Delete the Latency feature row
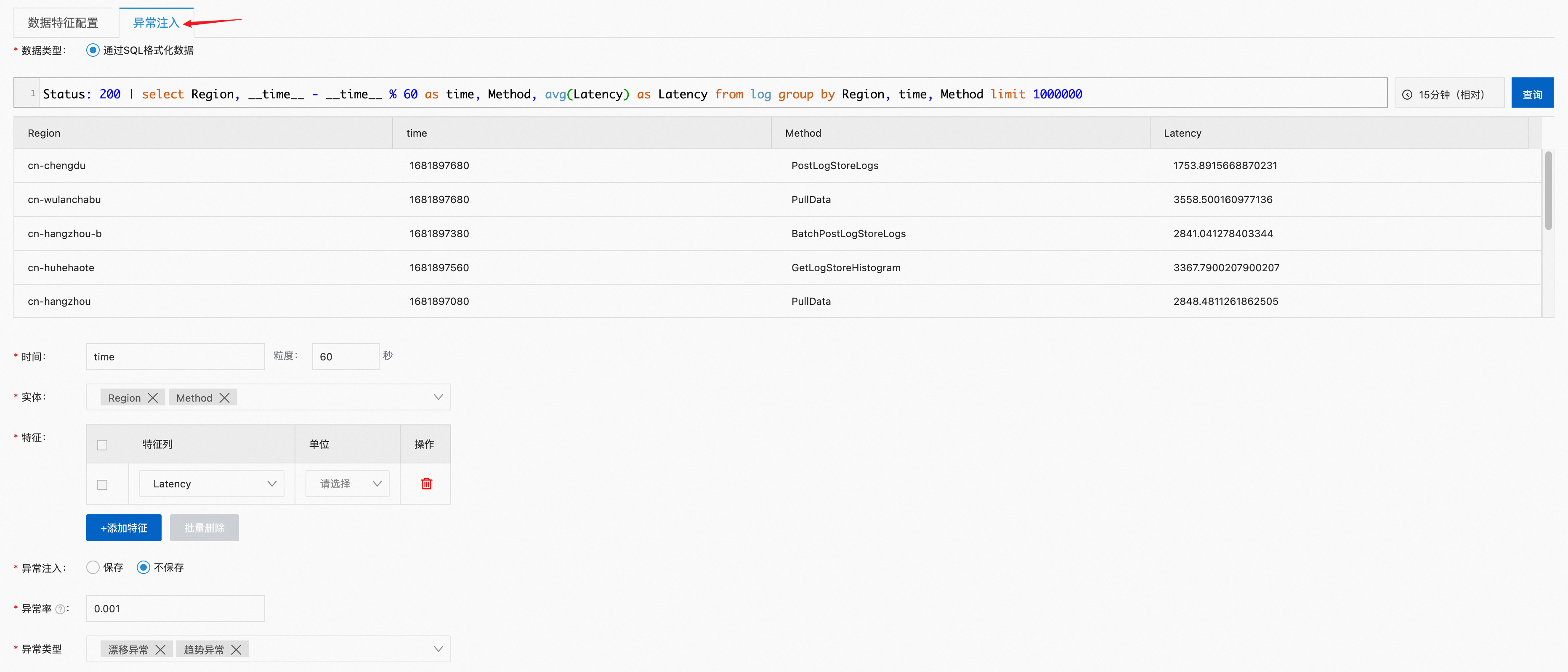This screenshot has width=1568, height=672. [426, 484]
